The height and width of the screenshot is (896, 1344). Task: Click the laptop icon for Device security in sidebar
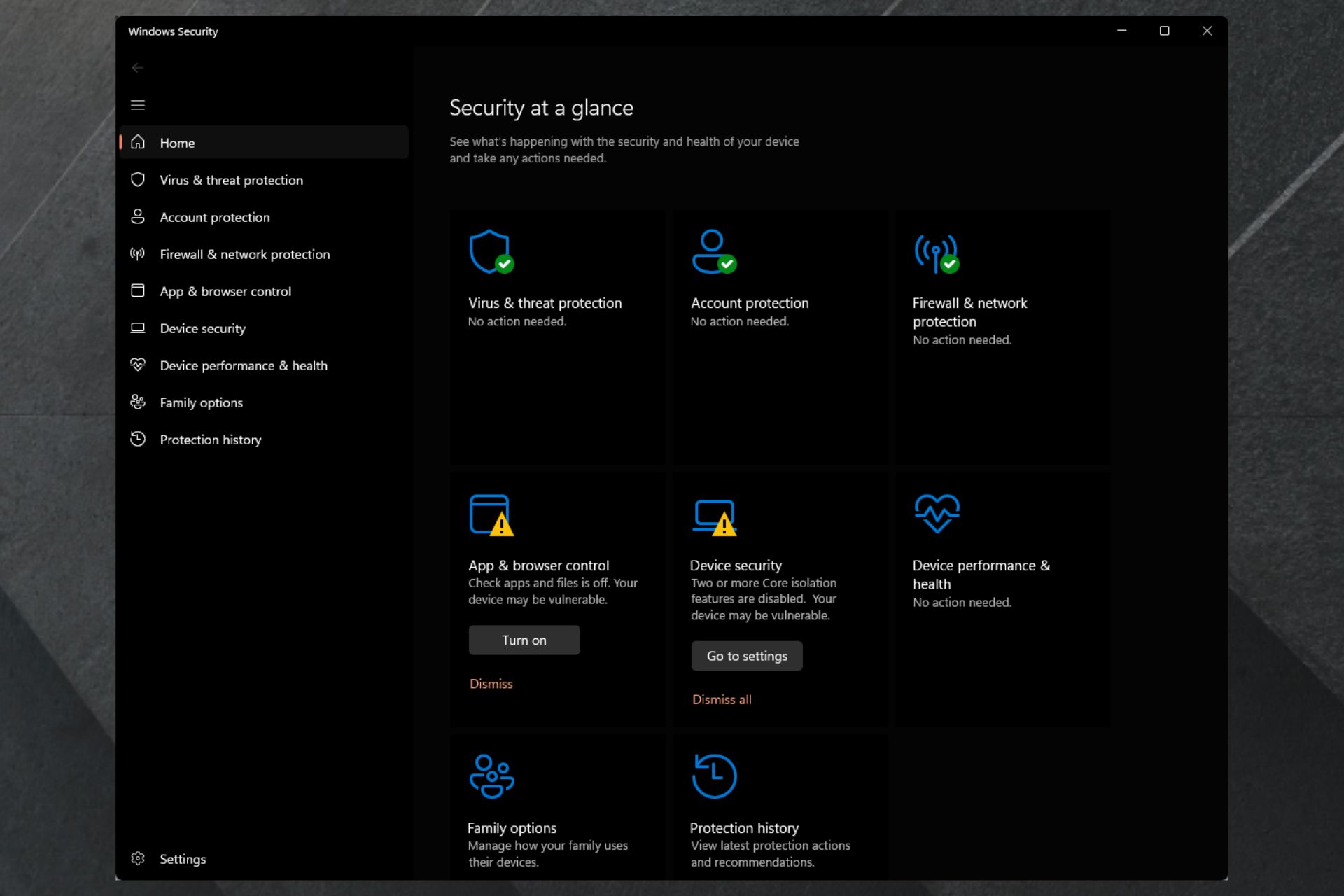click(138, 328)
